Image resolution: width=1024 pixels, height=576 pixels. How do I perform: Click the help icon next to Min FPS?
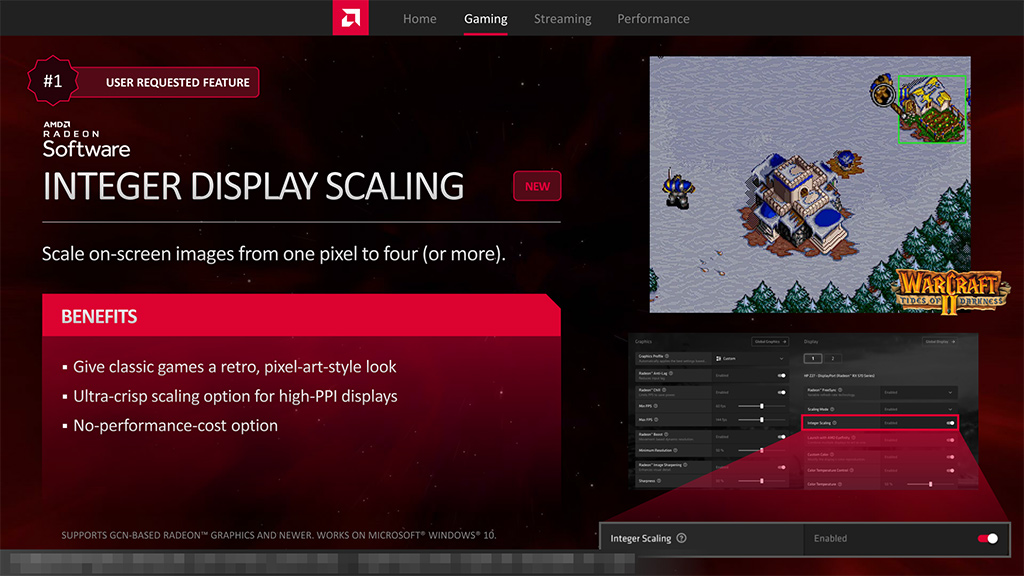[x=656, y=406]
